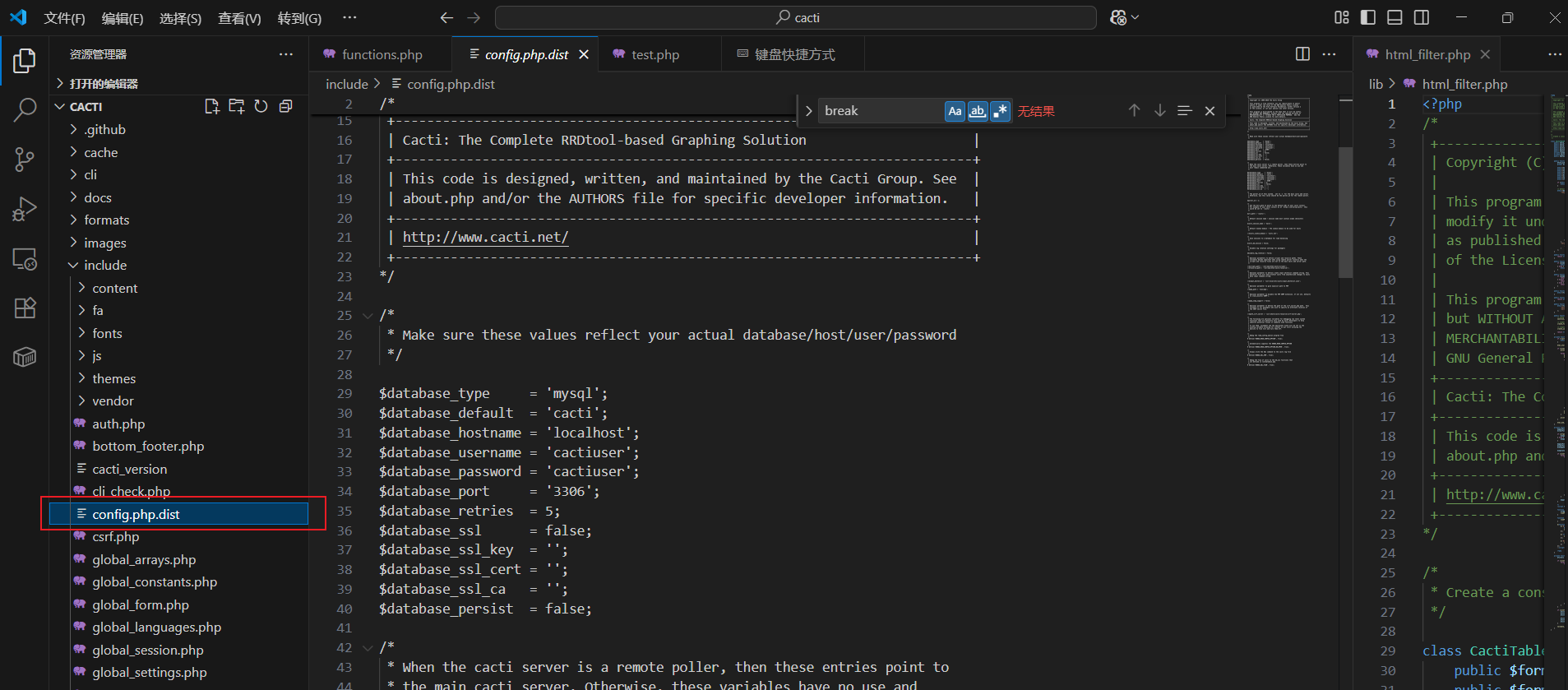The height and width of the screenshot is (690, 1568).
Task: Open the right editor group's more actions menu
Action: point(1554,53)
